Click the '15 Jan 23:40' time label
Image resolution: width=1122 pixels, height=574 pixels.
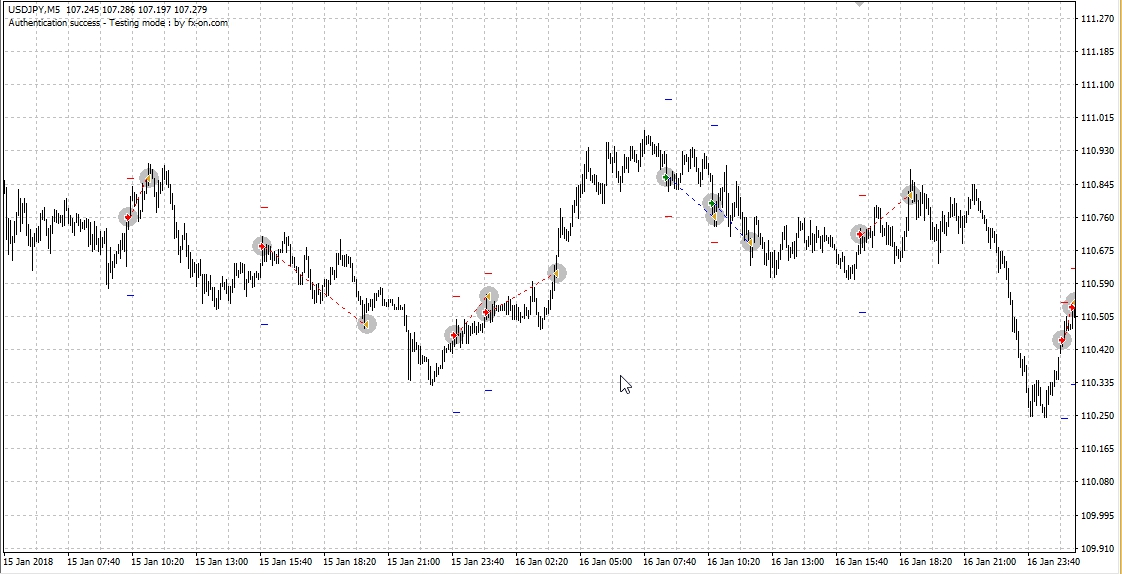coord(477,563)
